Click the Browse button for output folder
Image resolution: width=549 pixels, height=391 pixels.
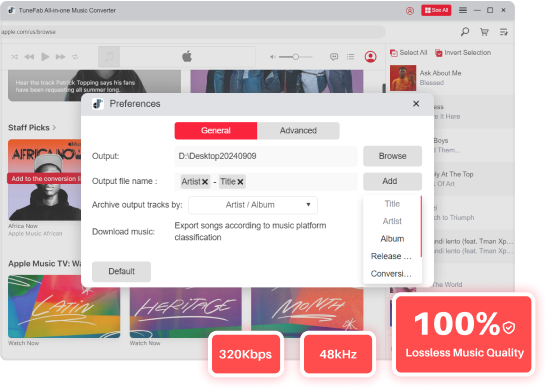point(392,156)
